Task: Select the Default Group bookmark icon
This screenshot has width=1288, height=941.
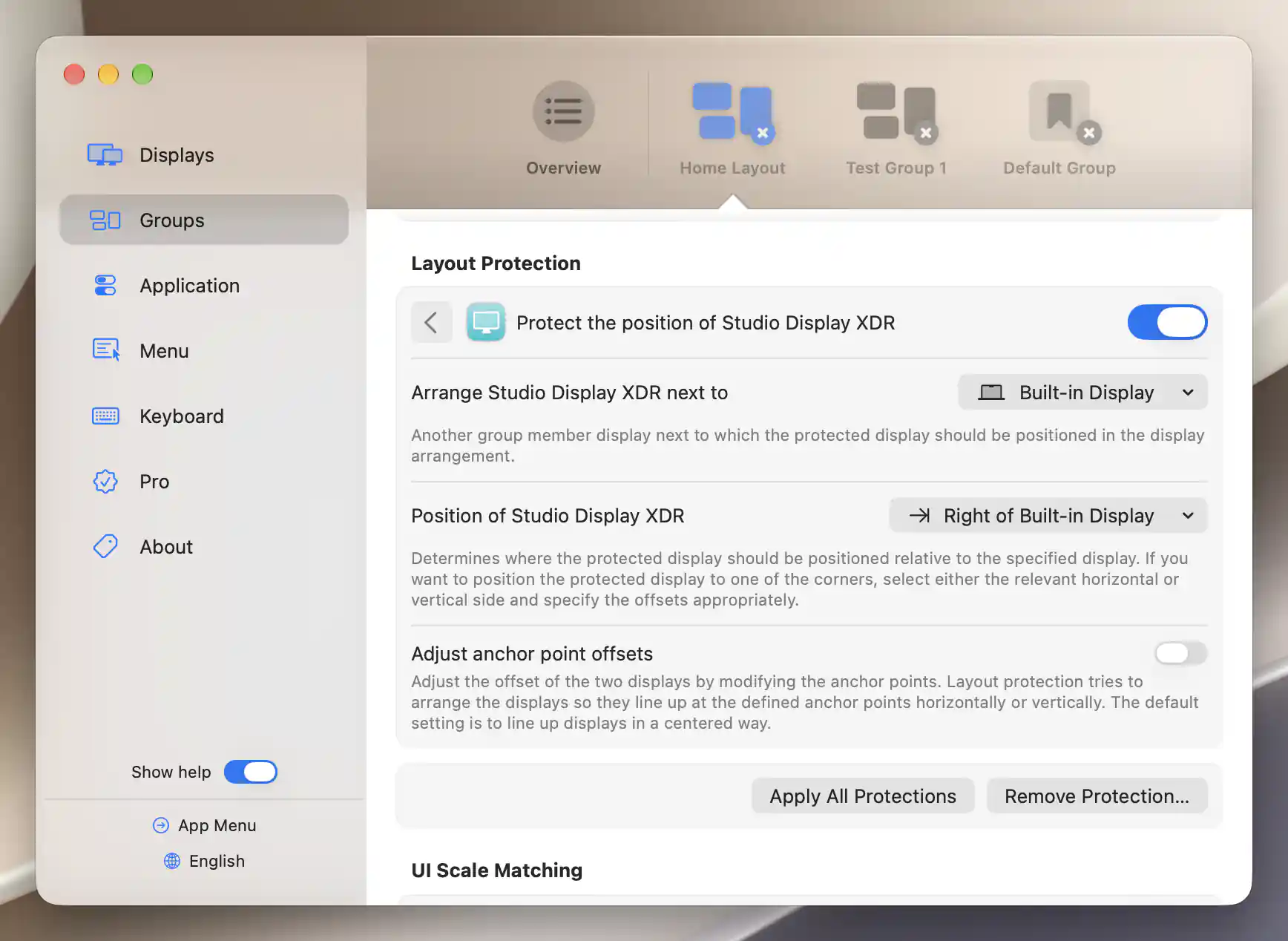Action: click(1059, 111)
